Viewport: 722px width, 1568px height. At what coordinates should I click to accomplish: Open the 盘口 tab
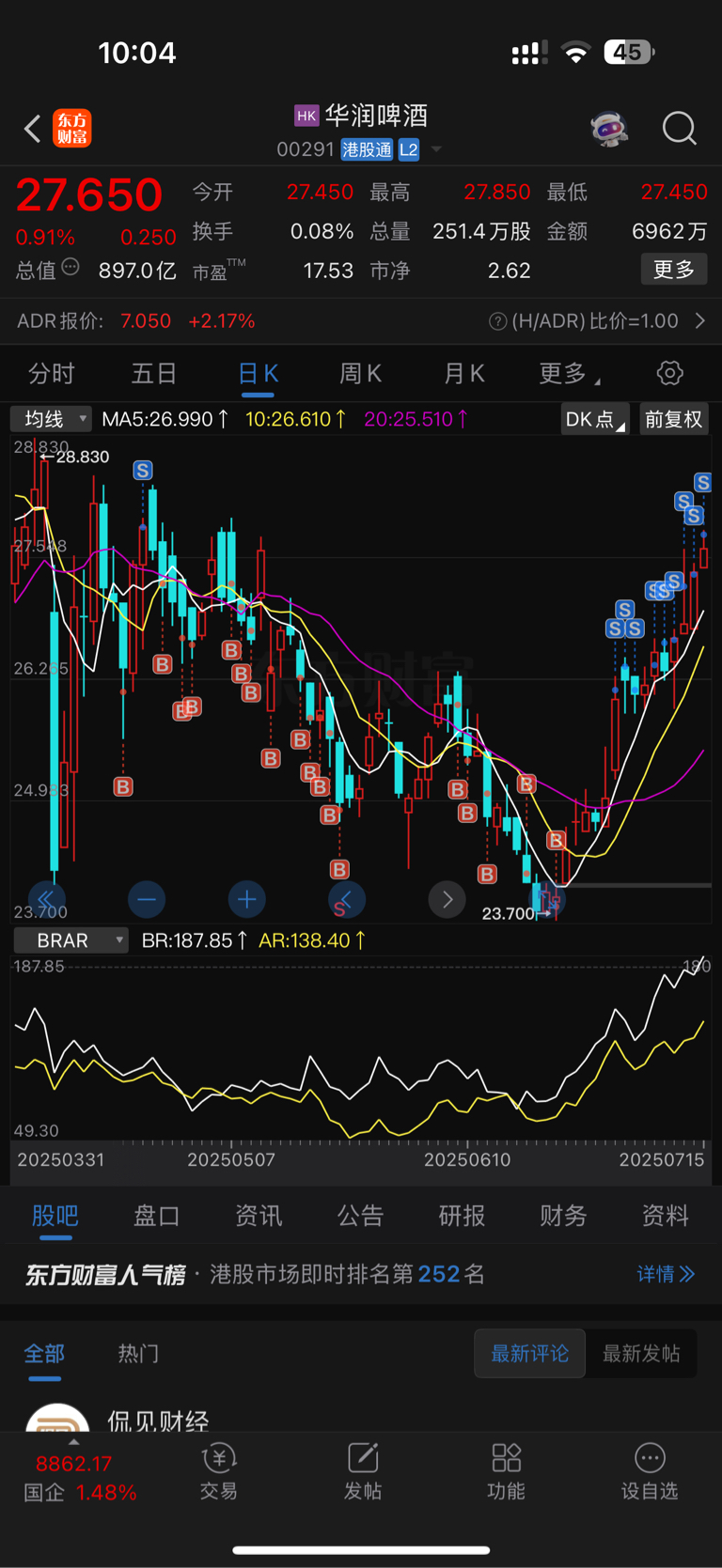157,1216
